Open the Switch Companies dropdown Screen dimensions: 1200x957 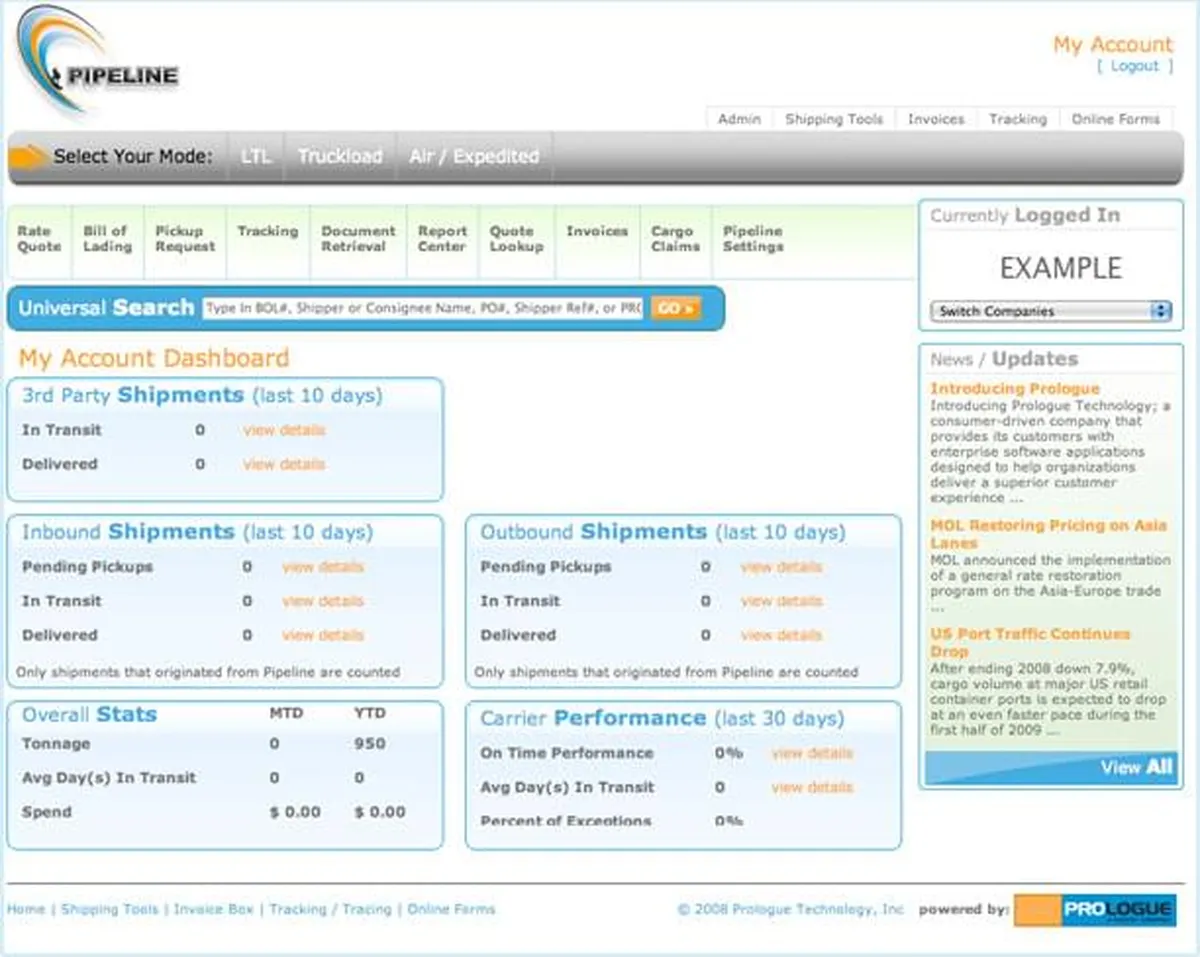tap(1050, 311)
